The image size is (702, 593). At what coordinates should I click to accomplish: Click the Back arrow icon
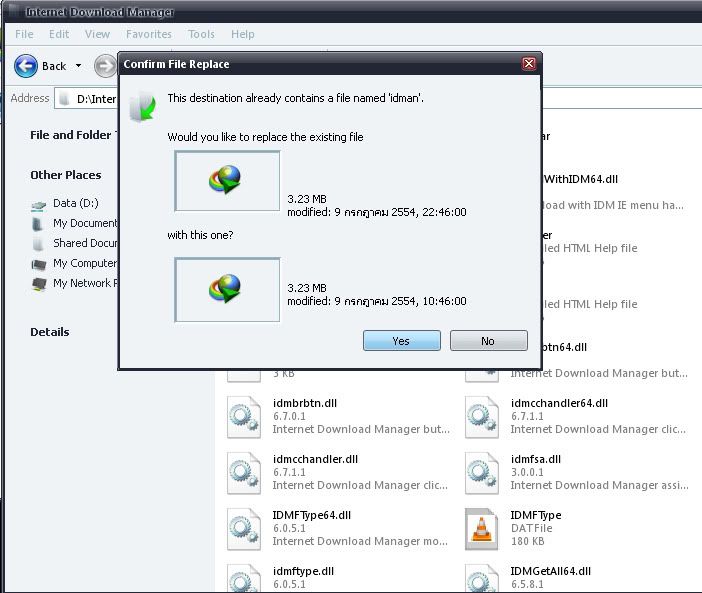pyautogui.click(x=26, y=66)
